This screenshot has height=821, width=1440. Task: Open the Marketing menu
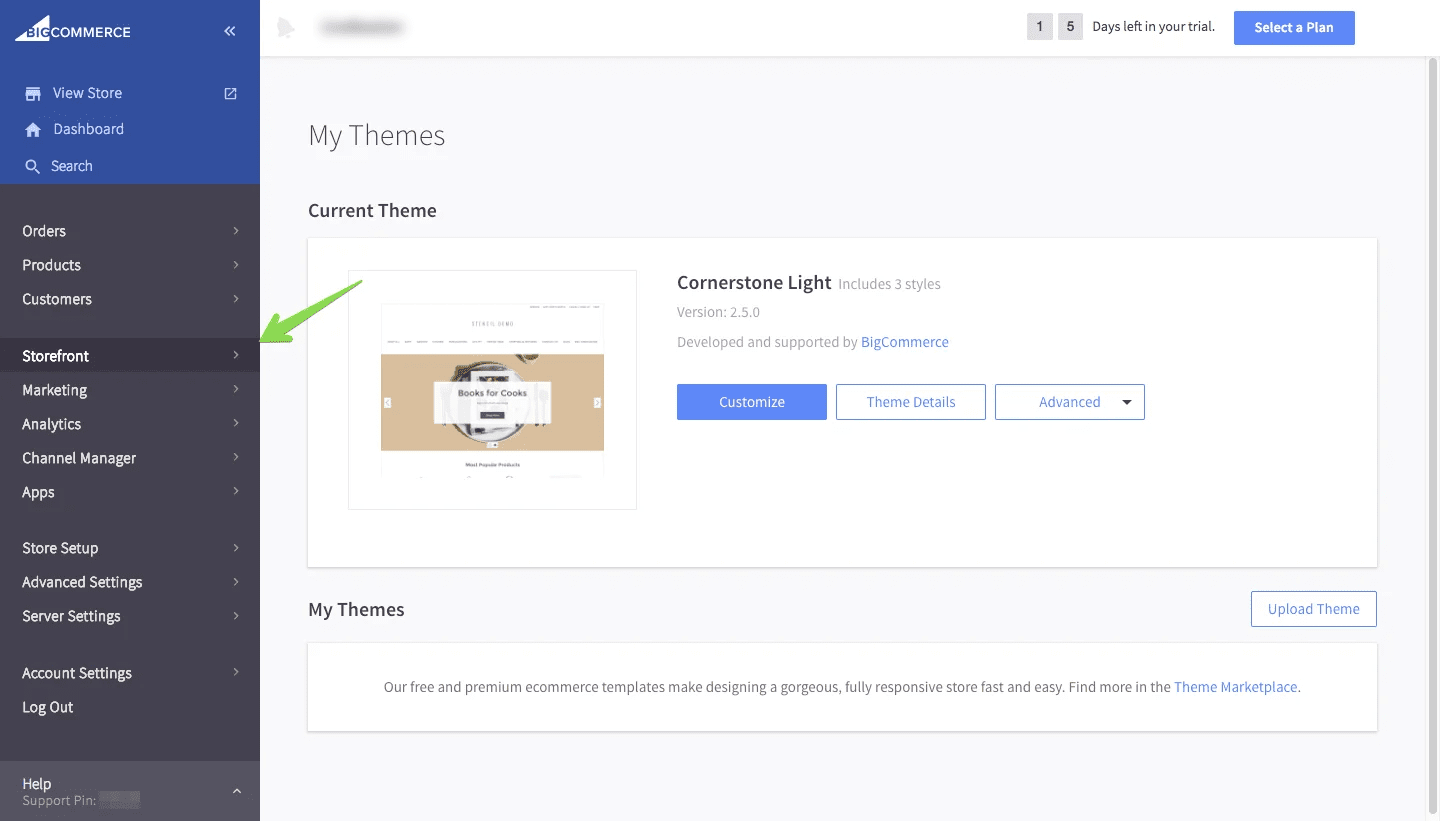pos(55,390)
